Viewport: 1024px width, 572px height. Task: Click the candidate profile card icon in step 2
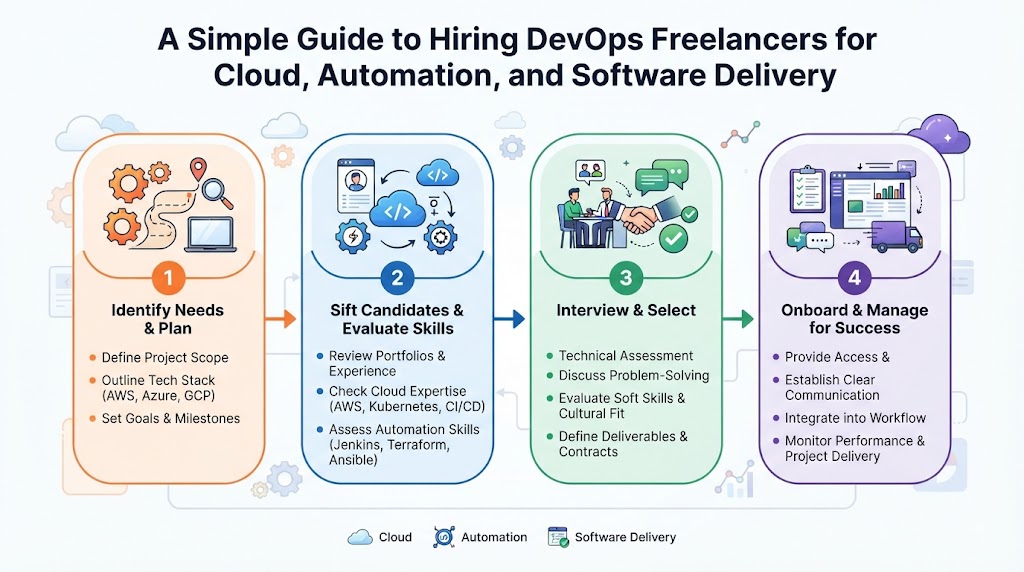click(x=356, y=186)
